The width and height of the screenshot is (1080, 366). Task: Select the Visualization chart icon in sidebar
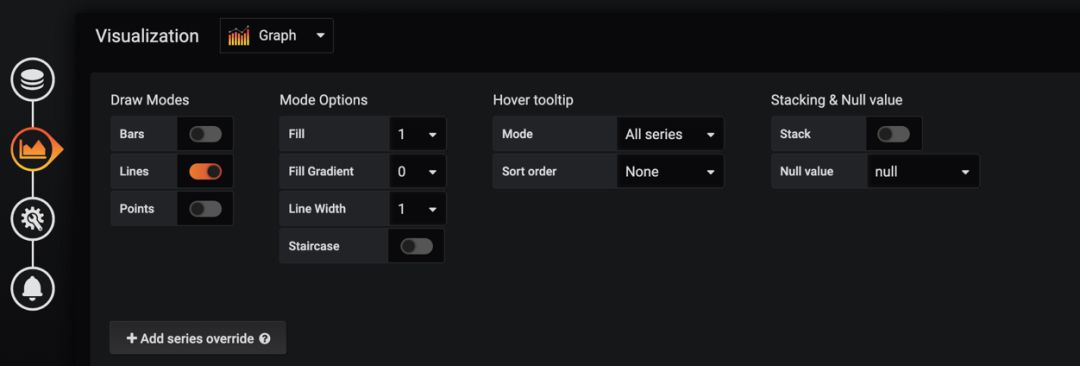[32, 149]
